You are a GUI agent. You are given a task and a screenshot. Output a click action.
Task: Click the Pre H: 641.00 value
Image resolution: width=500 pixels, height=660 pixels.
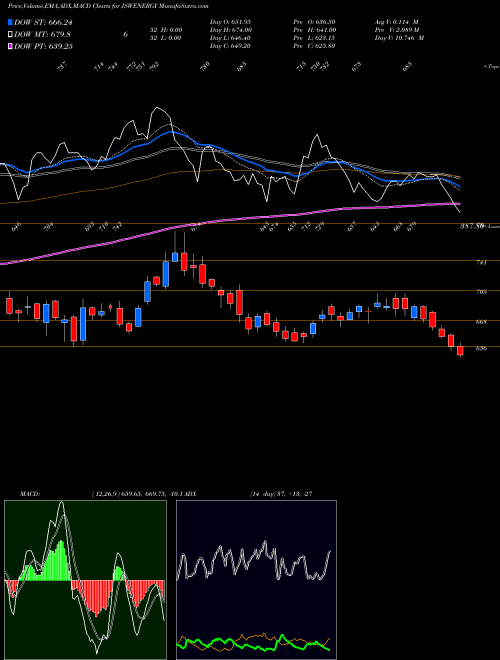(314, 30)
